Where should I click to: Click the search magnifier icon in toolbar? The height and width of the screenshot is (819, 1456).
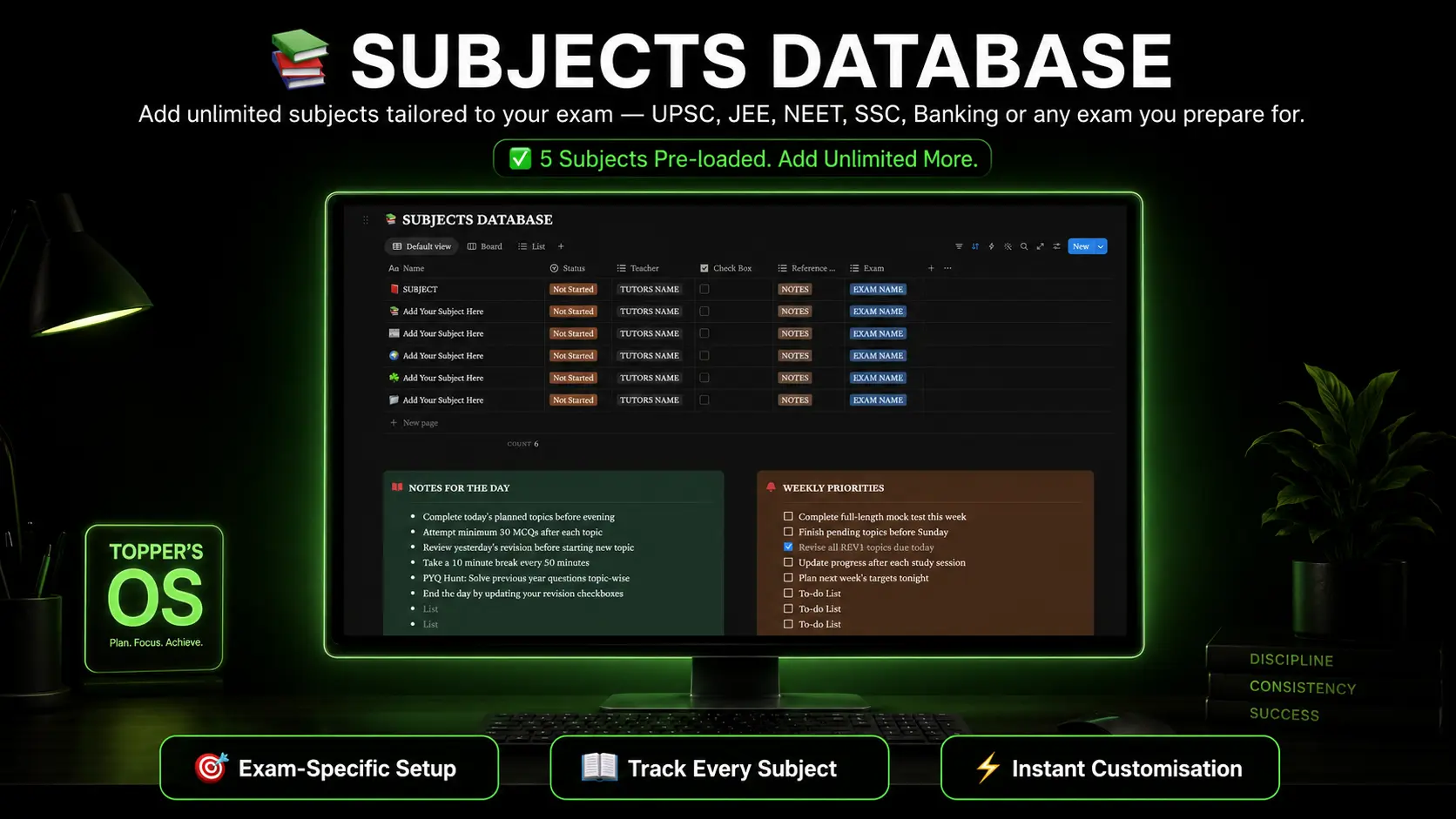click(x=1024, y=246)
